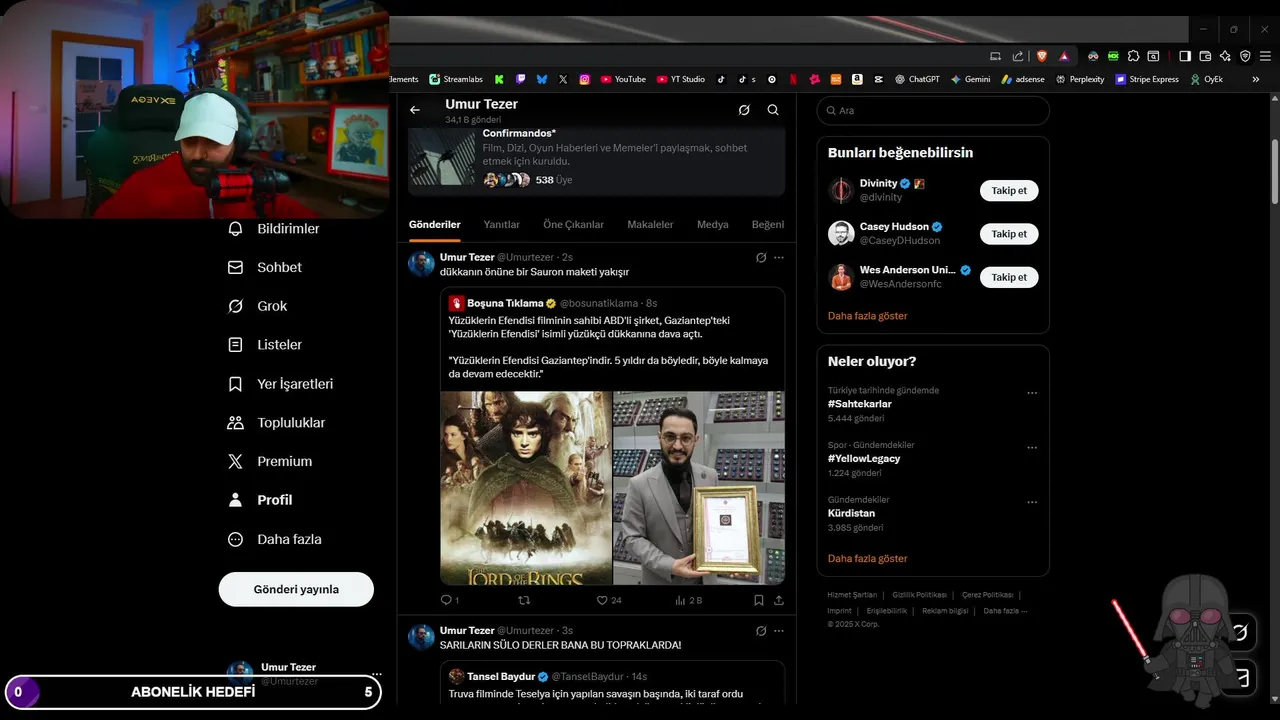Open Confirmandos* community card
This screenshot has width=1280, height=720.
pos(596,160)
